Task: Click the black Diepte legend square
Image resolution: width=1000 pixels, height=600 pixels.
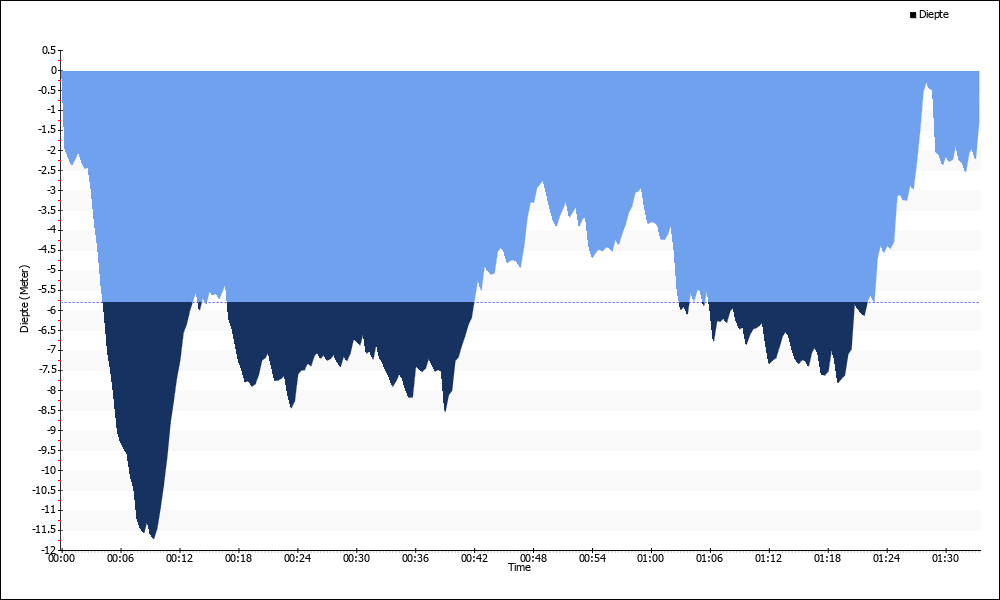Action: coord(913,15)
